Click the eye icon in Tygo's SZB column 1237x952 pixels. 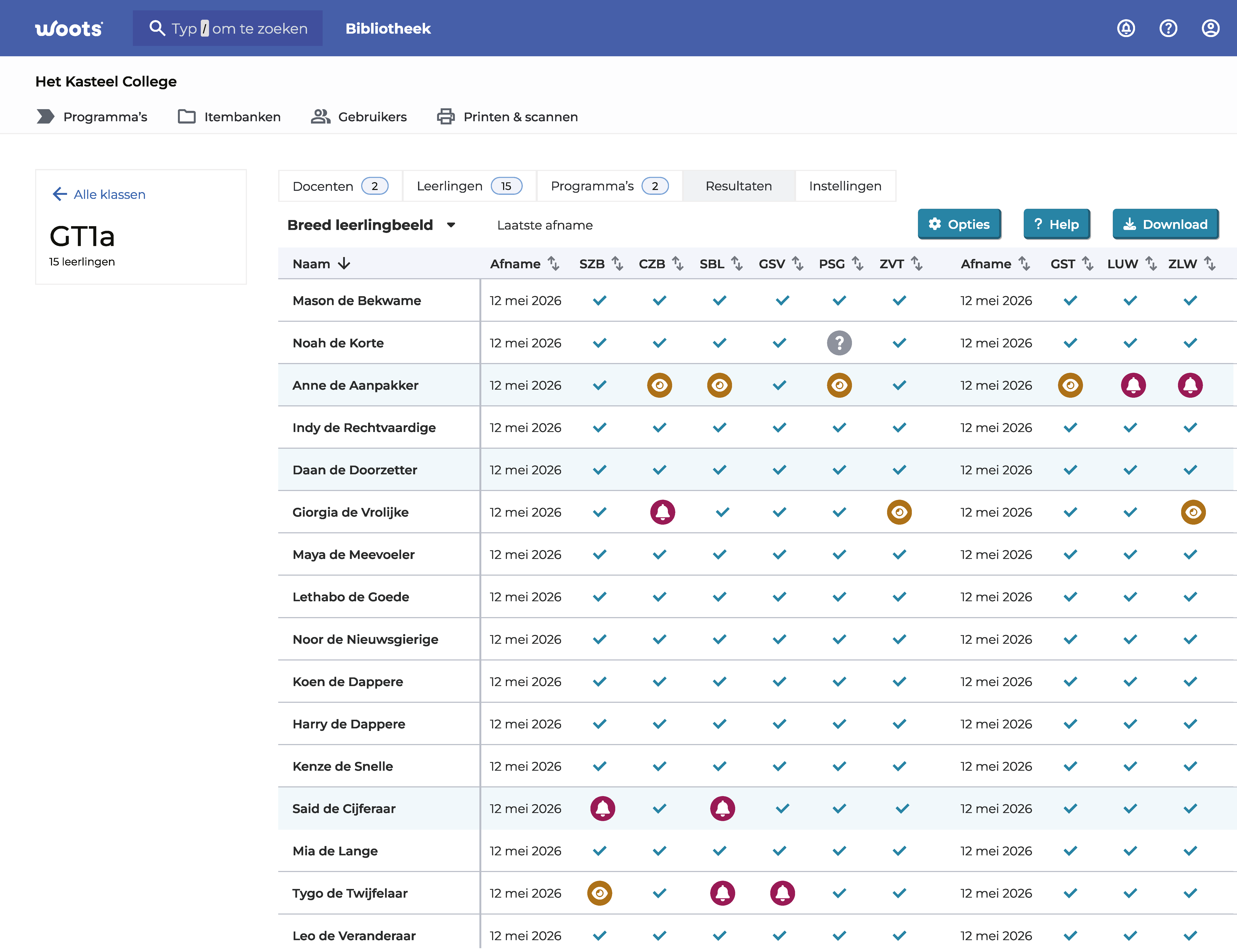pyautogui.click(x=599, y=893)
